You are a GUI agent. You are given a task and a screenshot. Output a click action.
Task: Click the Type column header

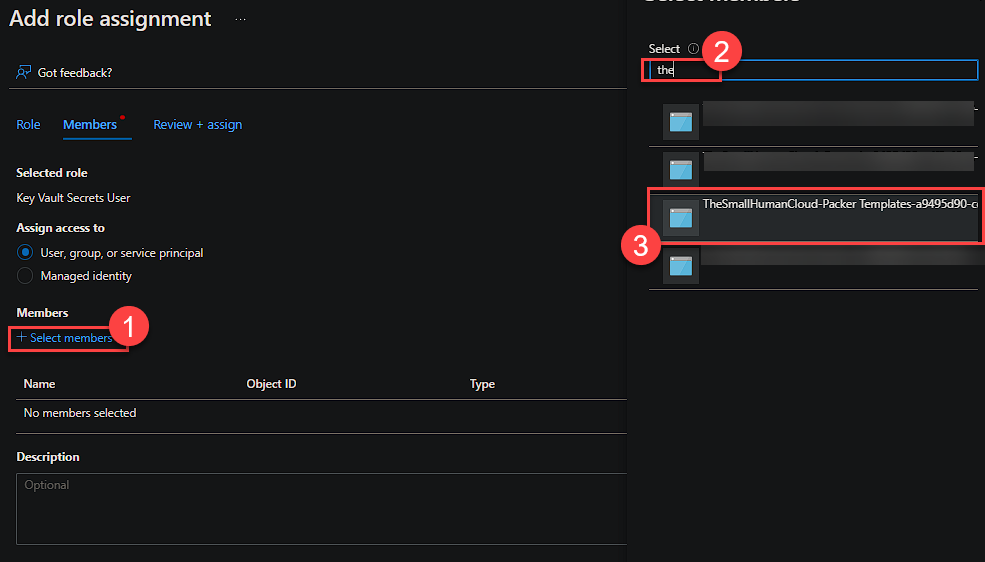coord(482,384)
